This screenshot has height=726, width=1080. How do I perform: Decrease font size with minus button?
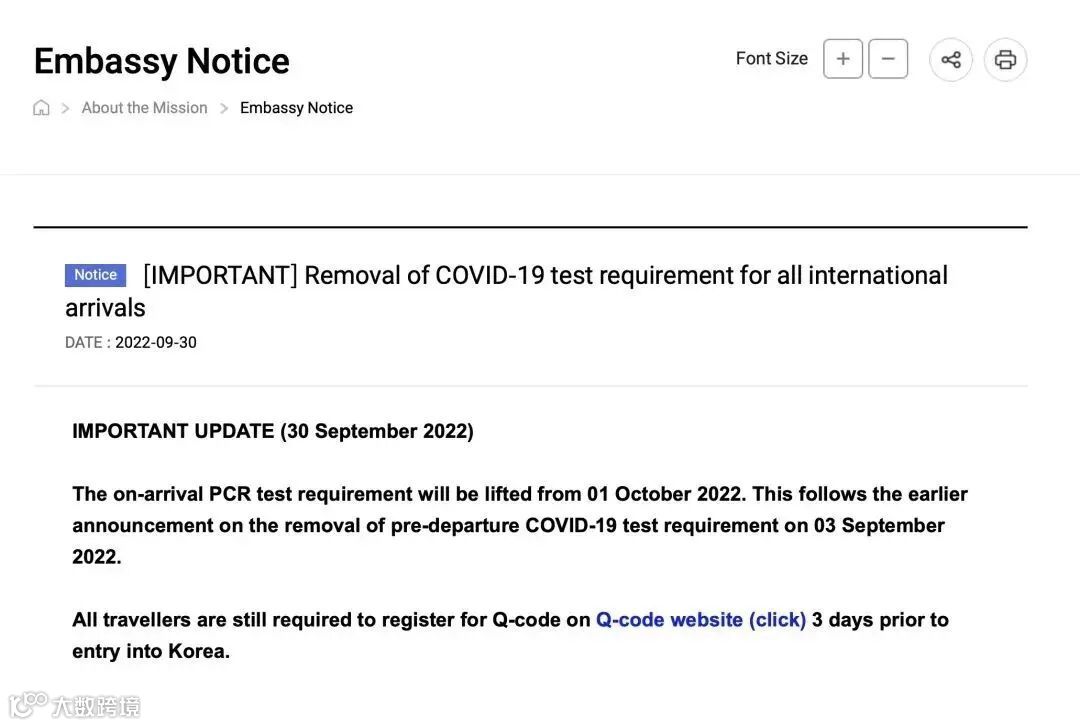point(888,59)
